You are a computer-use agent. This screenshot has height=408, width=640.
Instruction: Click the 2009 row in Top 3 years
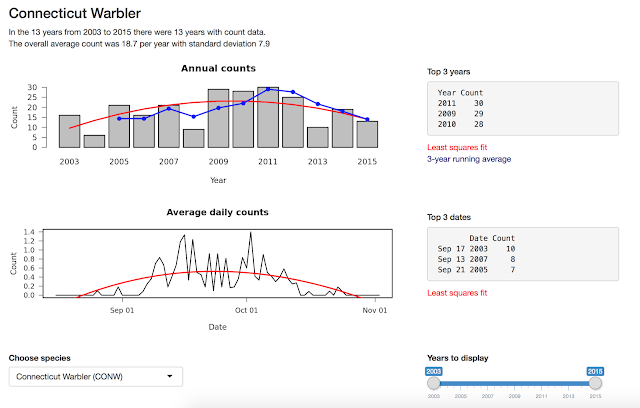click(460, 114)
